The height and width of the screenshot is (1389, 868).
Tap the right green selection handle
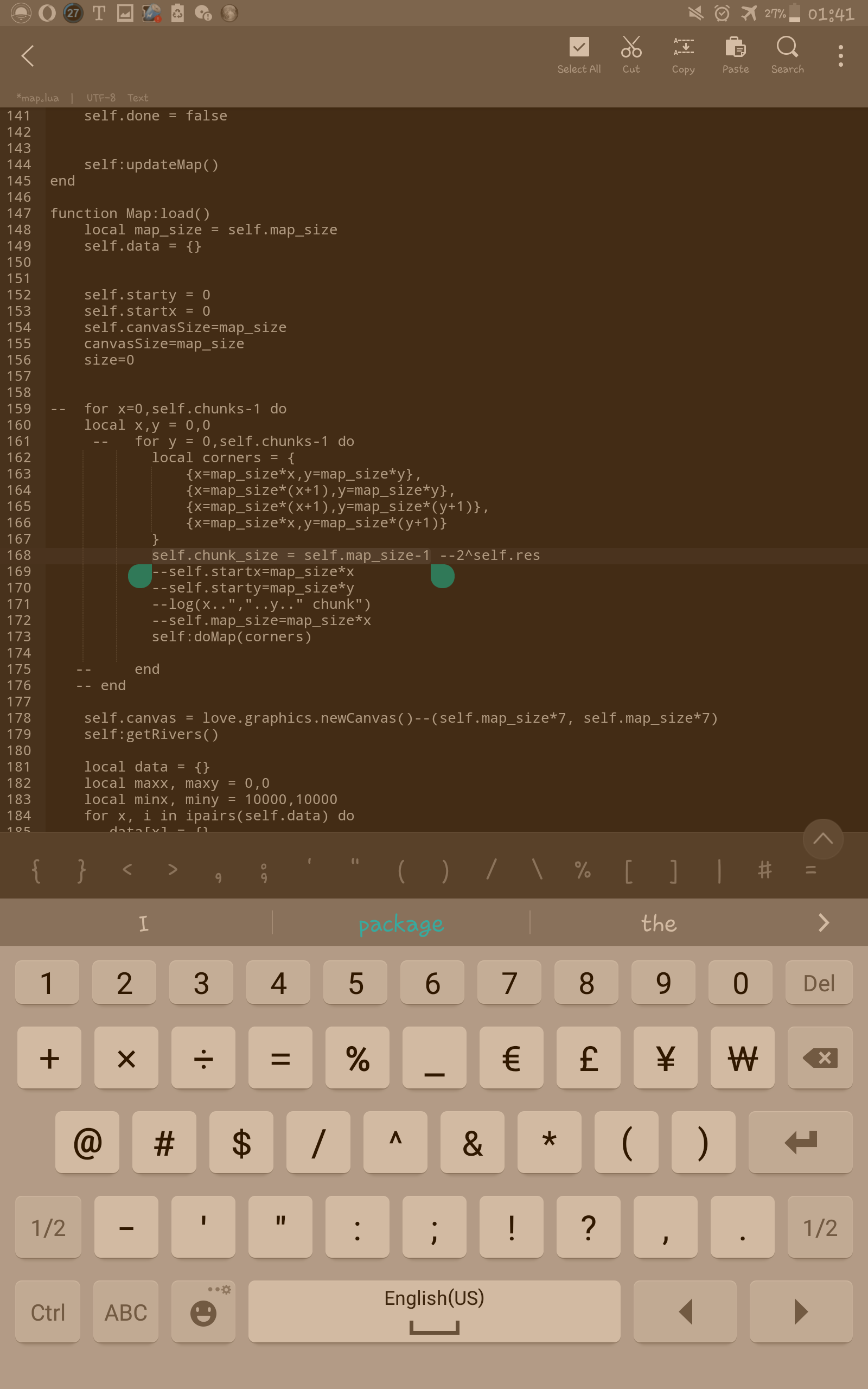click(x=443, y=576)
